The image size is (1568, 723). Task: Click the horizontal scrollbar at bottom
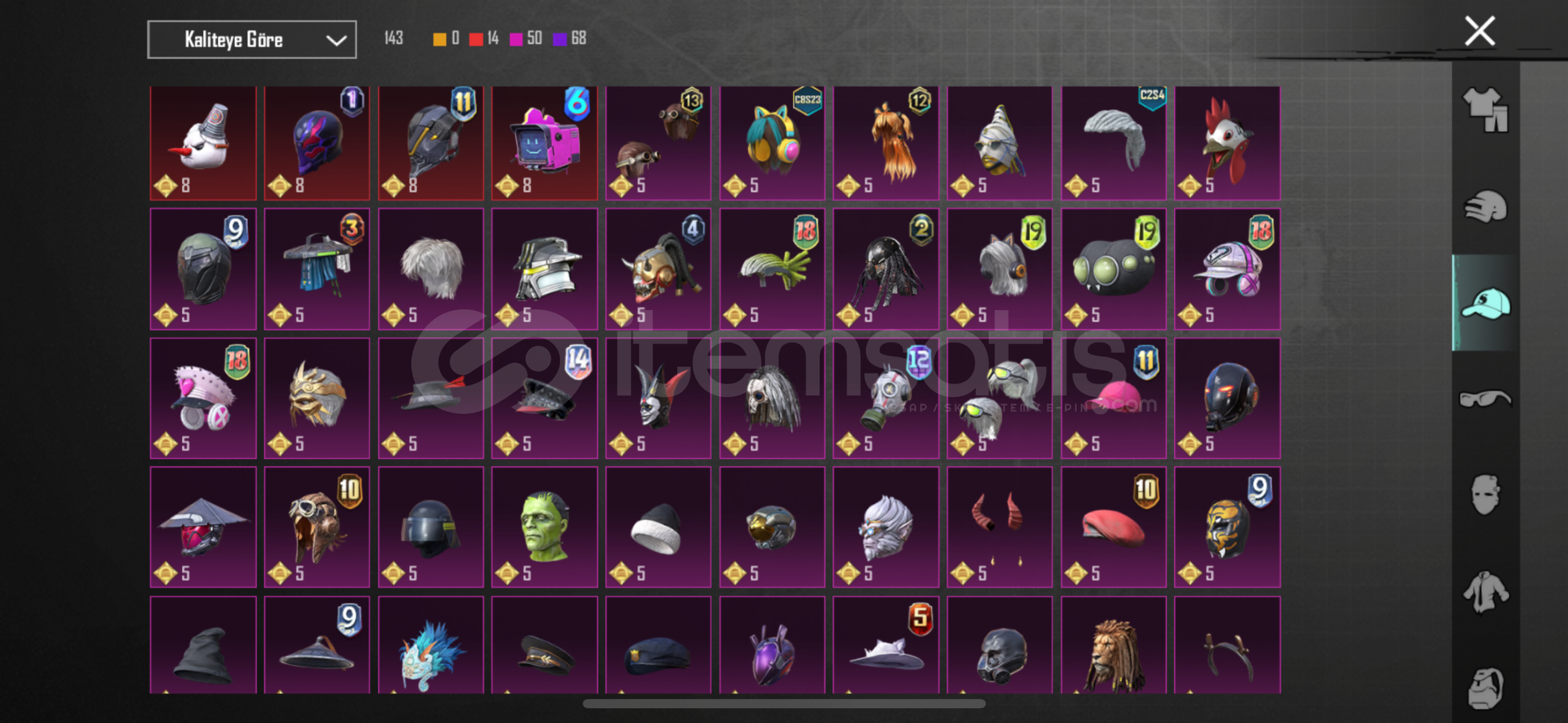(784, 704)
